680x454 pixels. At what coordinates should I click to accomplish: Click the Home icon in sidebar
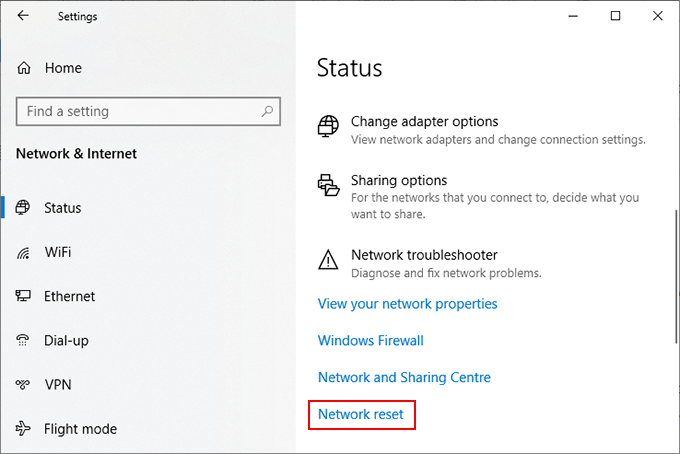[x=24, y=68]
